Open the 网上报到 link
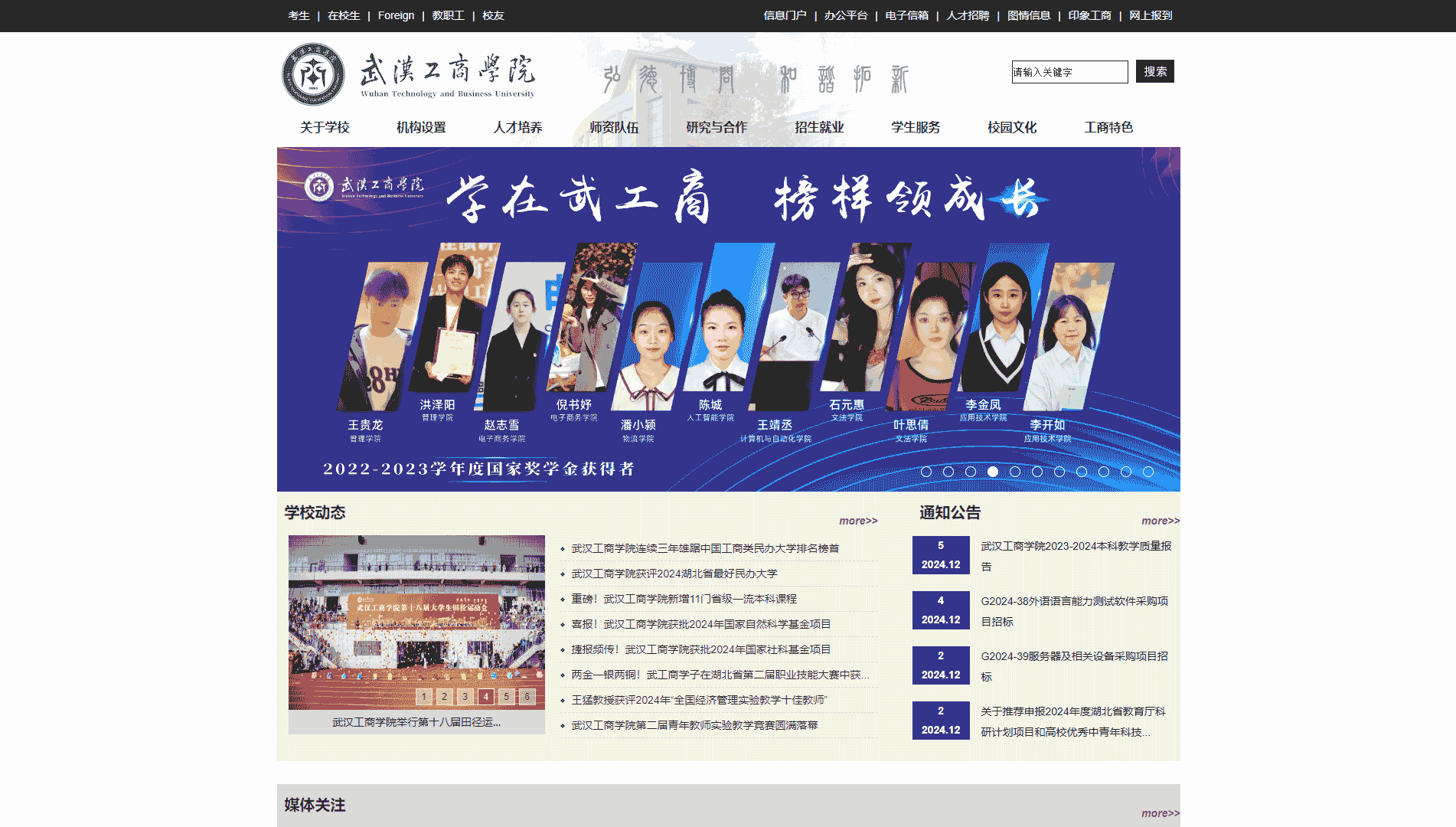 [1151, 15]
